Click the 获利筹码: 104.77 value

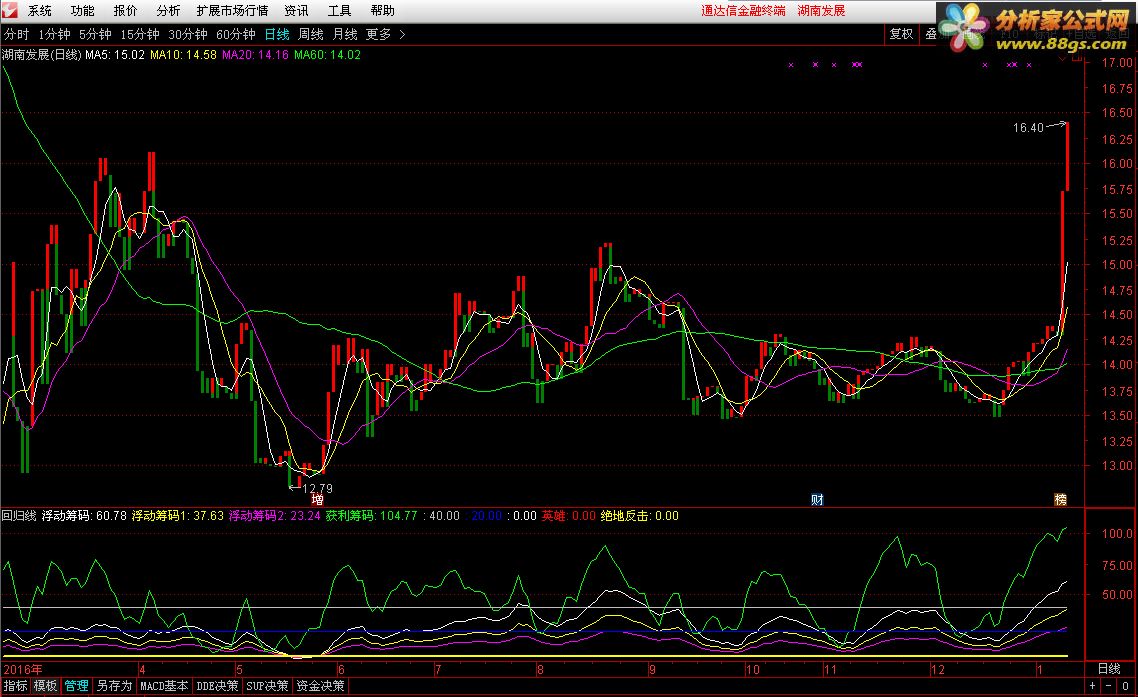pyautogui.click(x=371, y=515)
